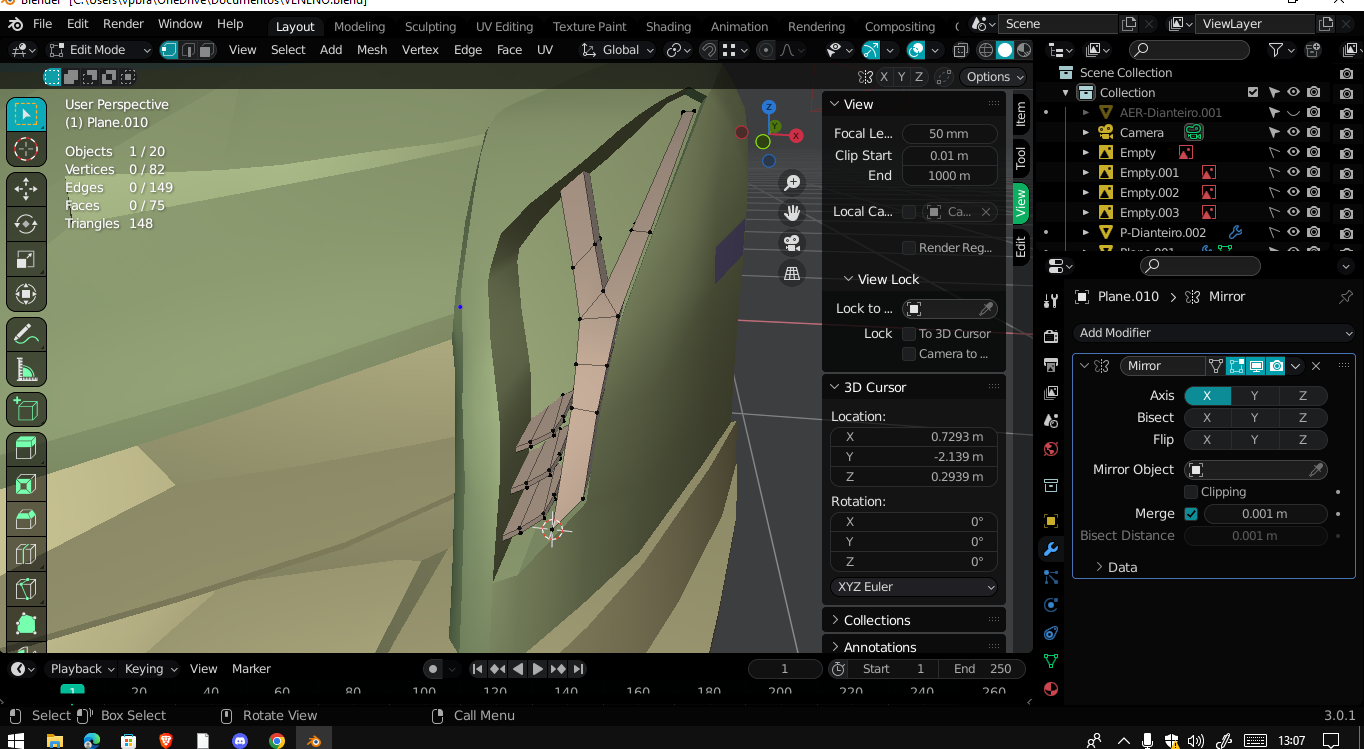Click the pan view hand icon
Image resolution: width=1364 pixels, height=749 pixels.
coord(792,213)
